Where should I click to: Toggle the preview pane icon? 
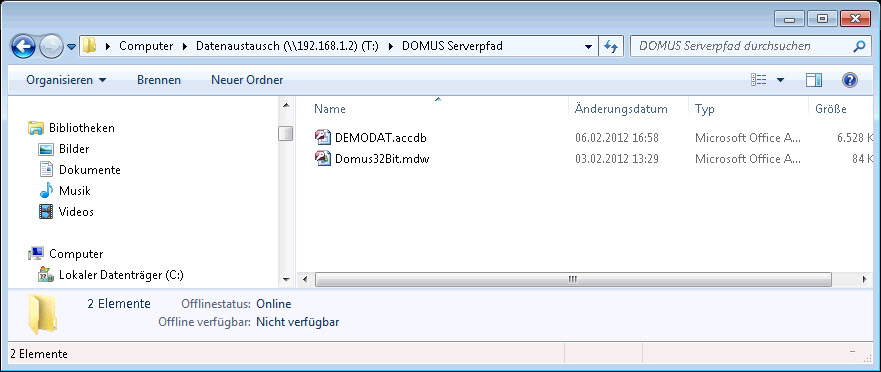[x=814, y=80]
